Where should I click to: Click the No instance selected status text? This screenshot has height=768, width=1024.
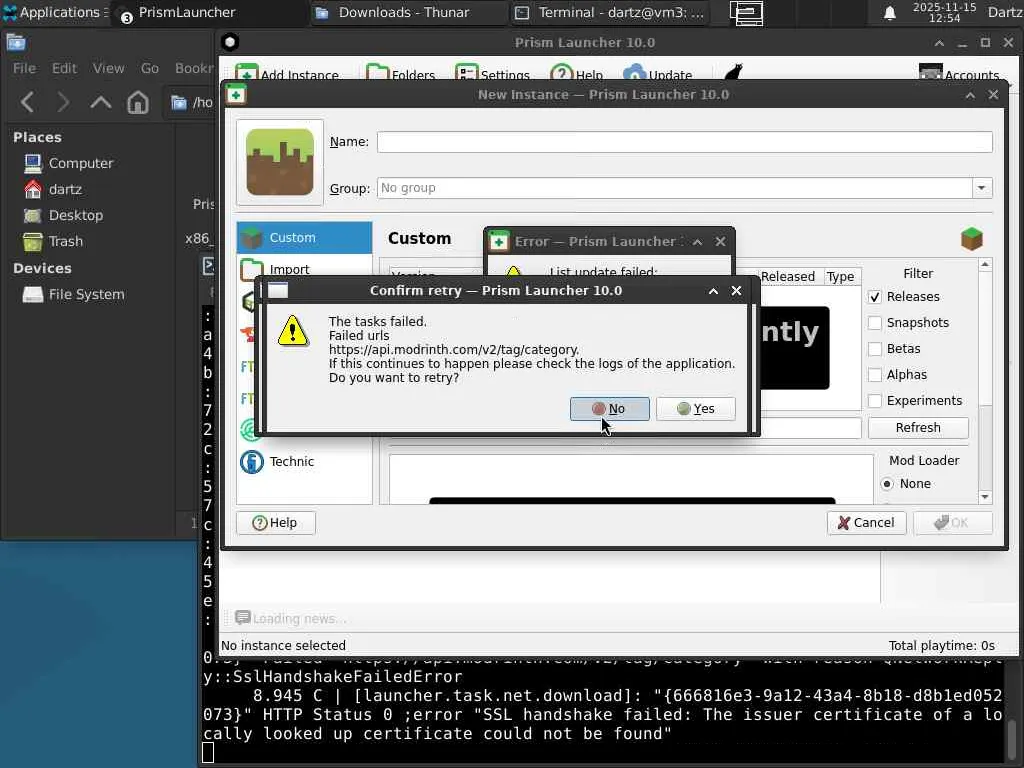pos(283,646)
